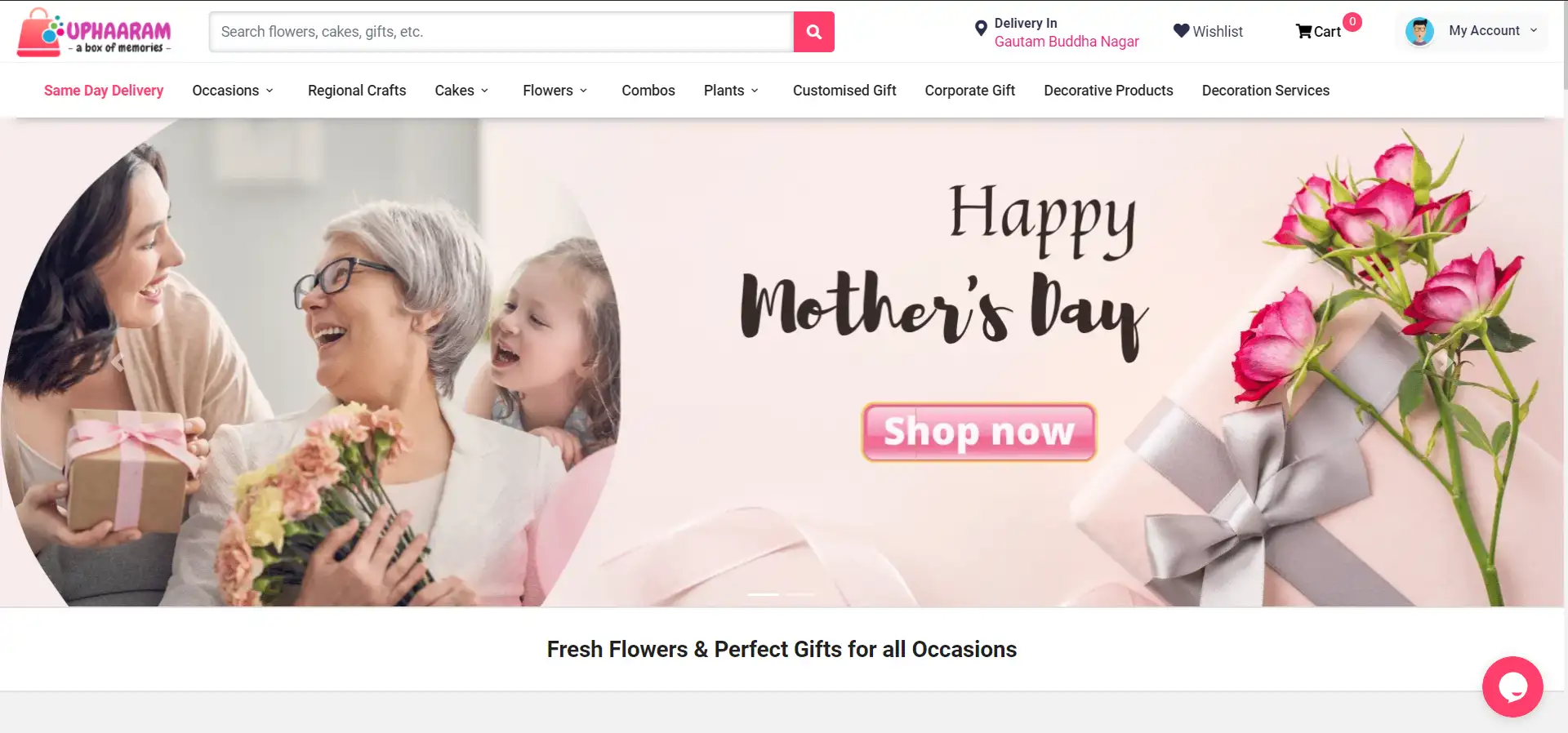1568x733 pixels.
Task: Open the Uphaaram logo home link
Action: [95, 33]
